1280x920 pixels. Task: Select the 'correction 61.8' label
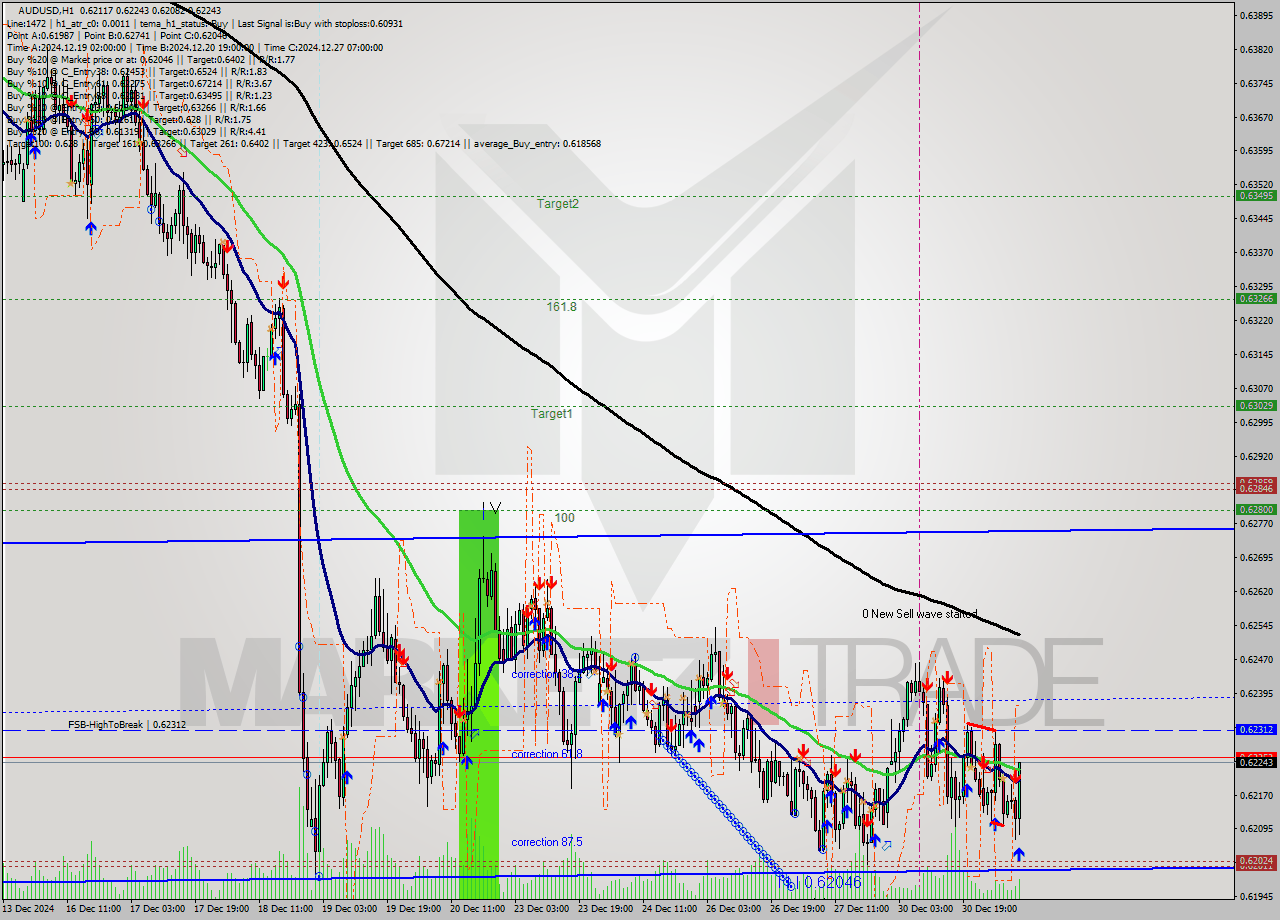click(547, 754)
